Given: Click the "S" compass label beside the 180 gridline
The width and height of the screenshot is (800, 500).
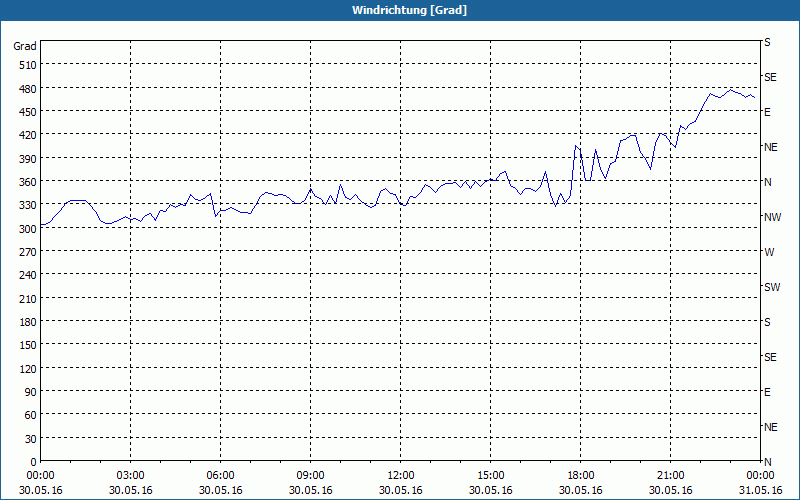Looking at the screenshot, I should [767, 322].
